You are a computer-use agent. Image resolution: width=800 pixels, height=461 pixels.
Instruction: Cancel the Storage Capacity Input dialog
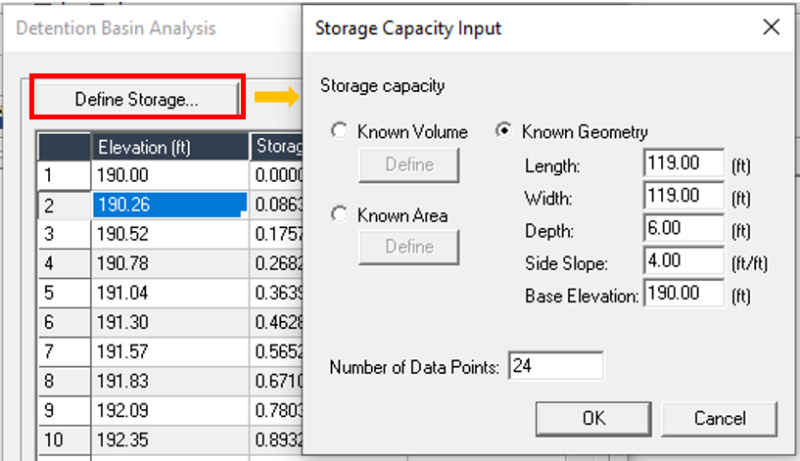(719, 418)
